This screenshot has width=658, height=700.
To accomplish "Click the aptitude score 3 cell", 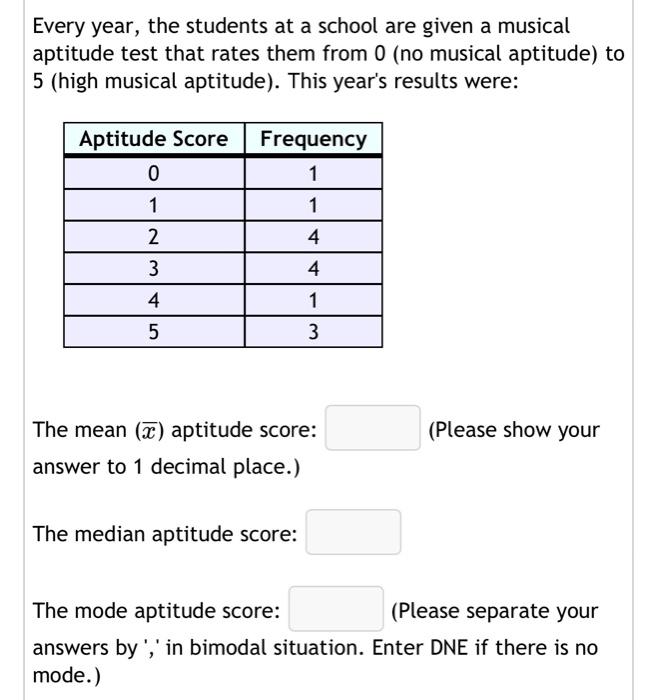I will [154, 268].
